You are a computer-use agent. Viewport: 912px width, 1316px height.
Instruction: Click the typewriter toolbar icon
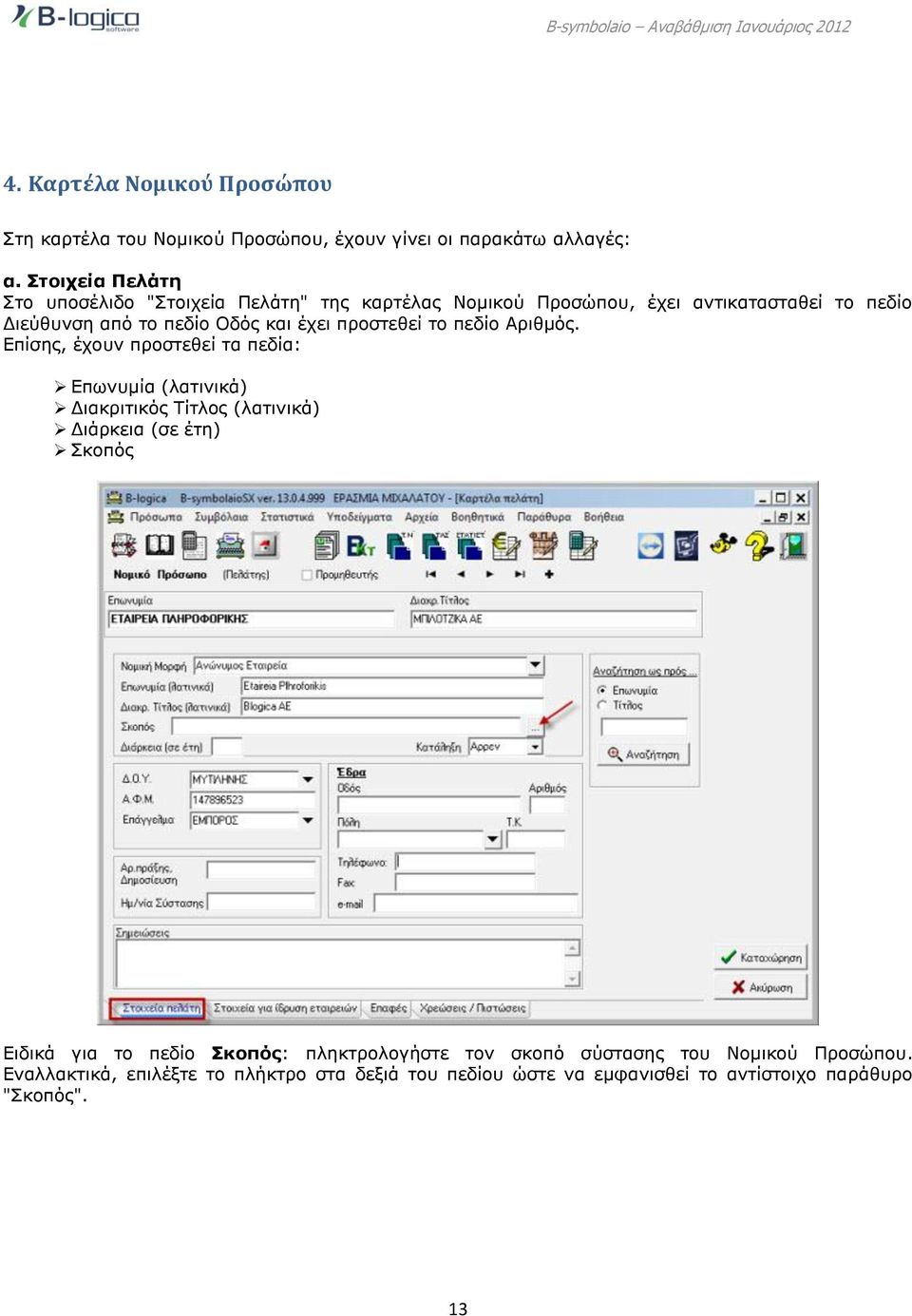click(x=230, y=545)
